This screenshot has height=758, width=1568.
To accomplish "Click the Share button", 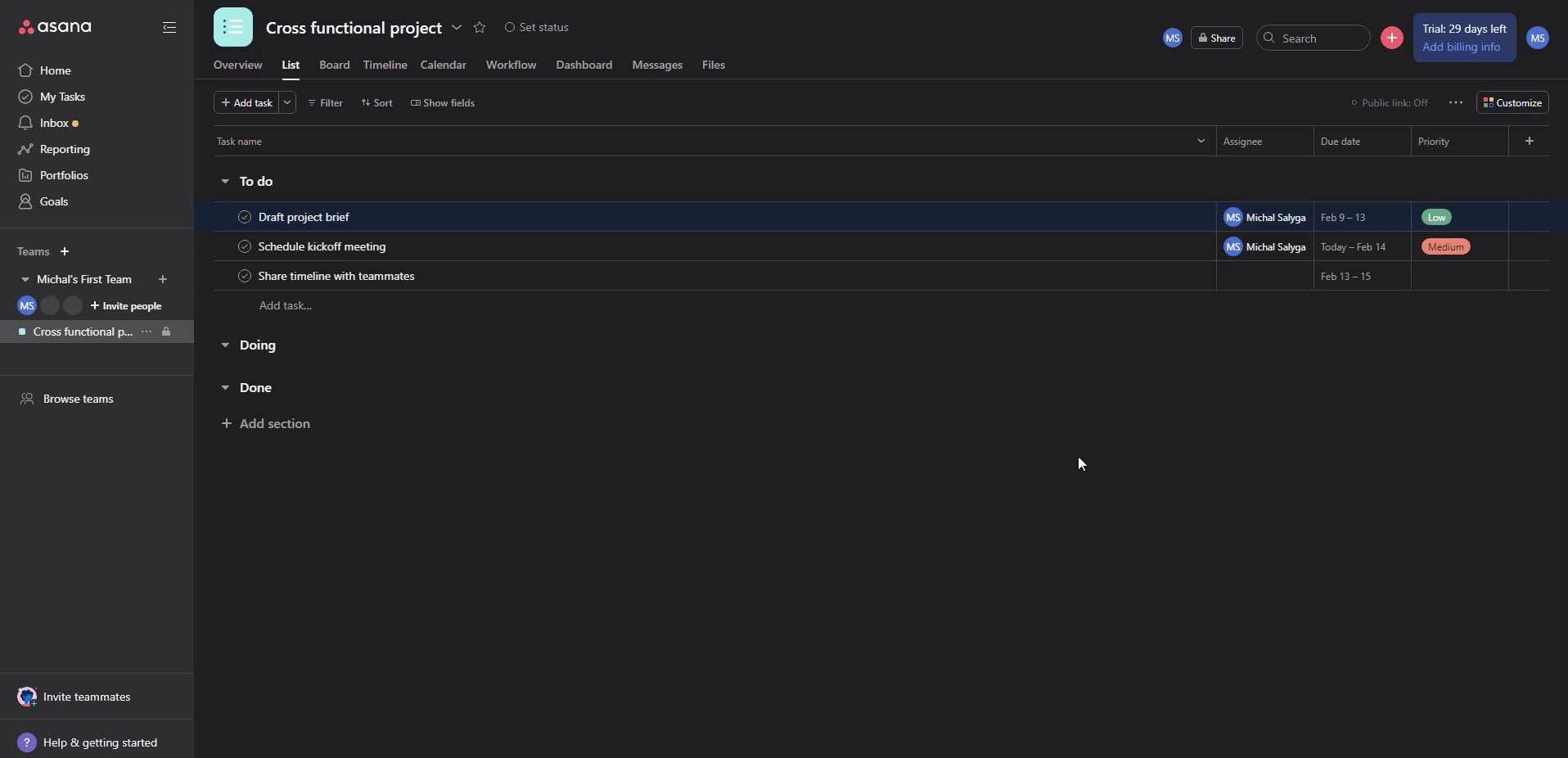I will coord(1216,38).
